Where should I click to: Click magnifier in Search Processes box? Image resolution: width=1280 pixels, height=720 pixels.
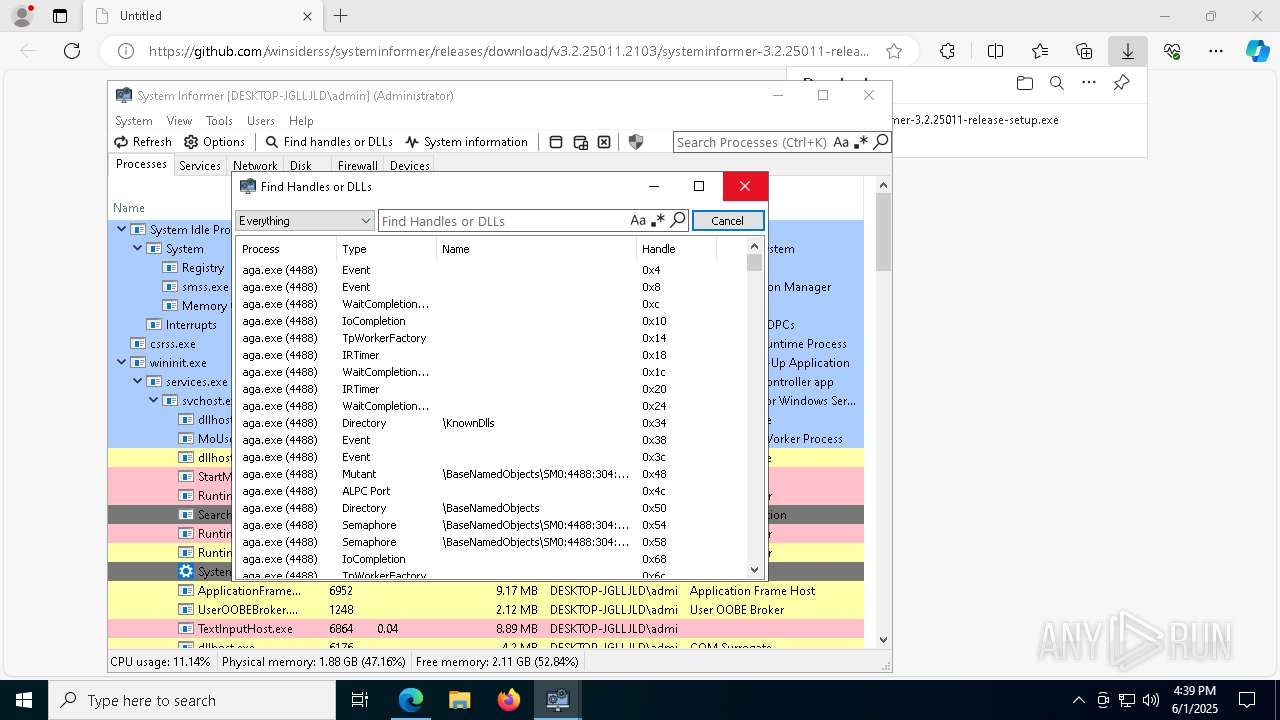click(x=880, y=142)
